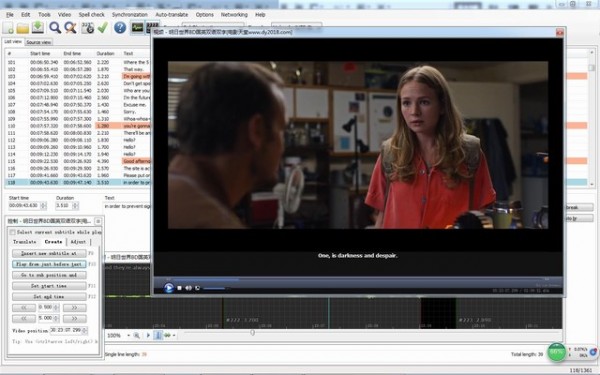Viewport: 600px width, 375px height.
Task: Expand the dropdown beside green arrows icon
Action: click(x=174, y=336)
